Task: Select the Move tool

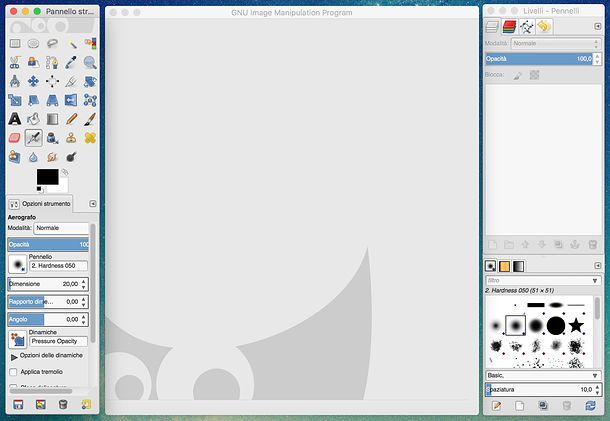Action: (33, 81)
